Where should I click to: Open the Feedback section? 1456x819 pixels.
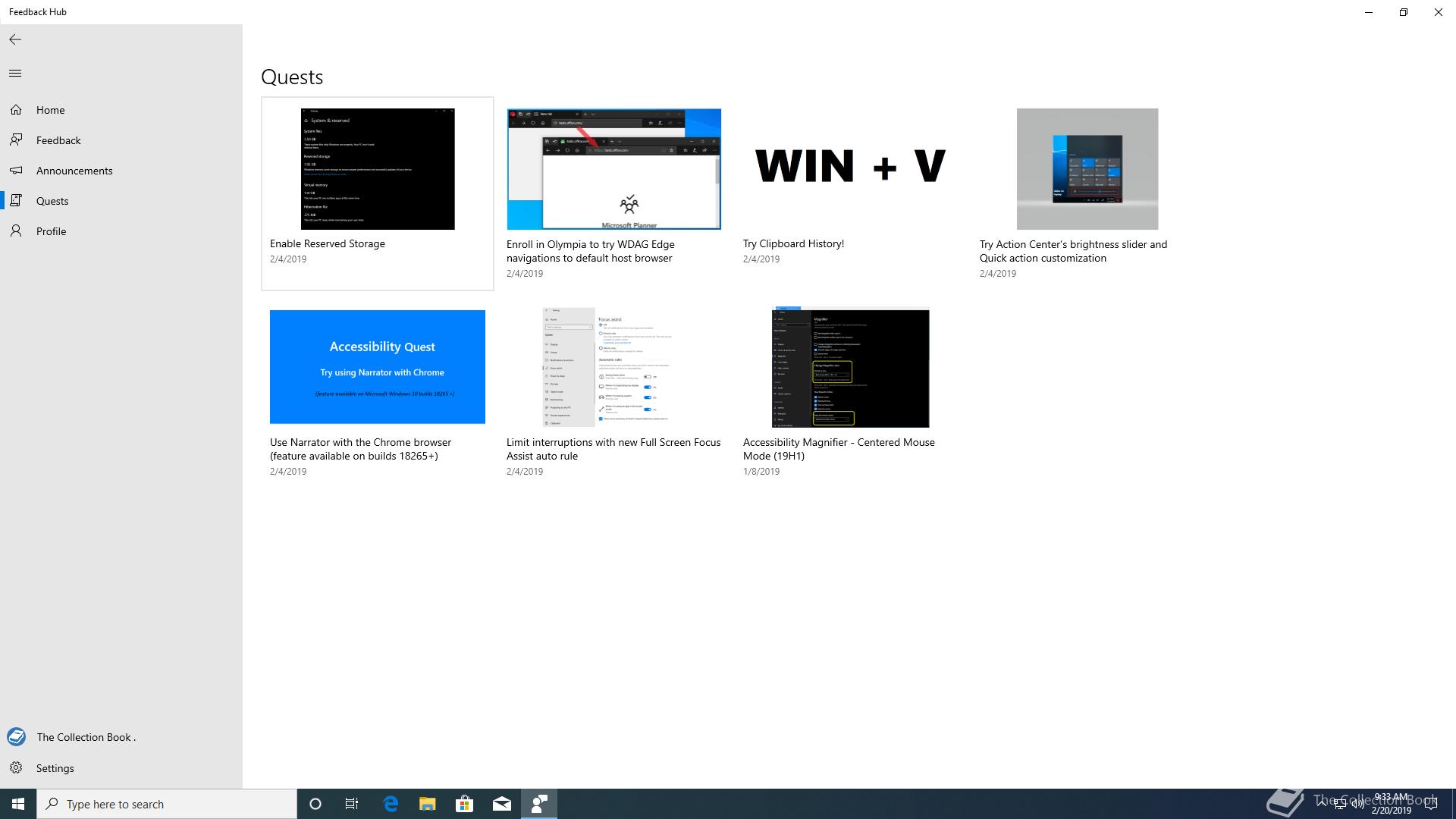click(x=121, y=140)
